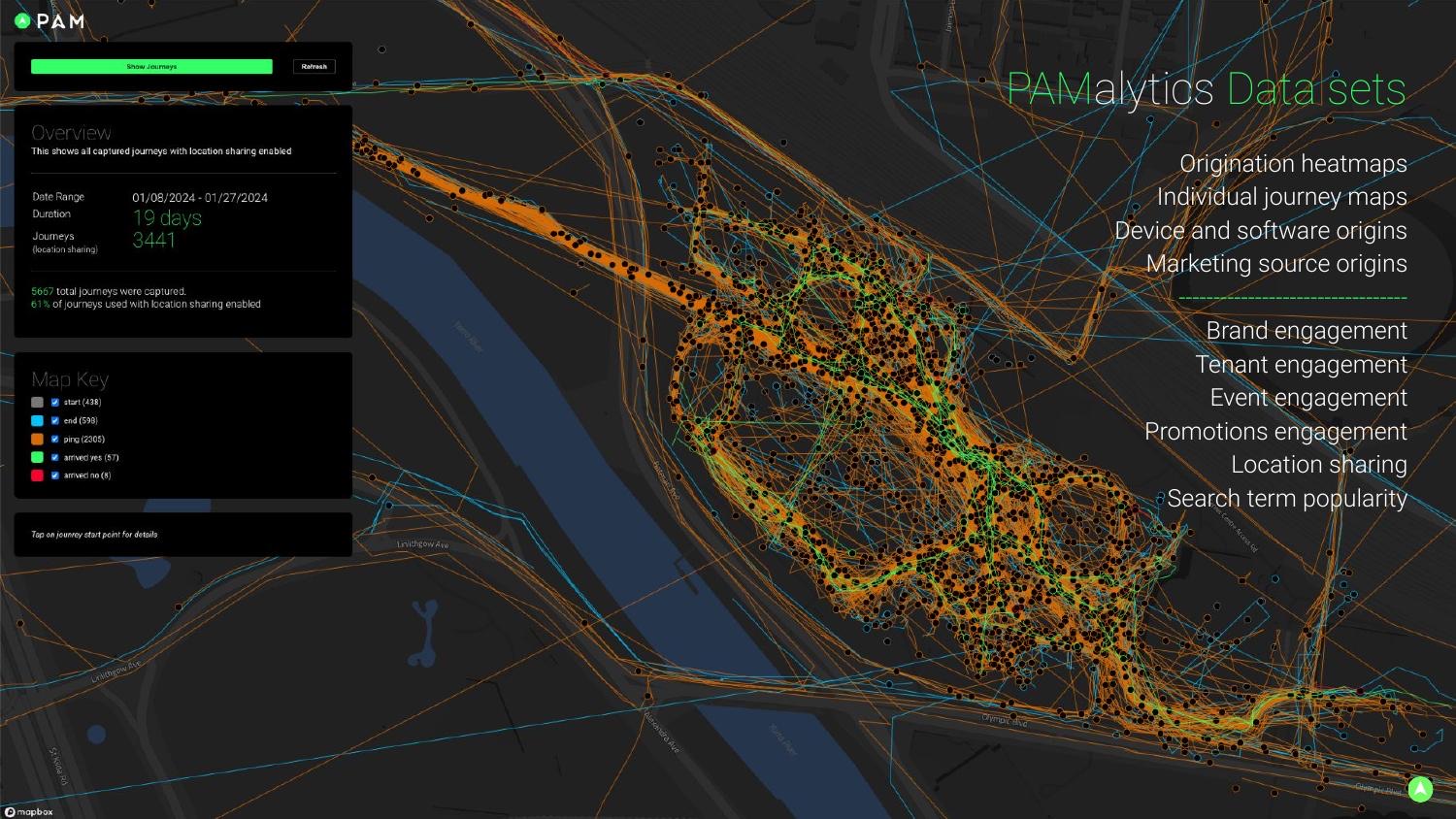The image size is (1456, 819).
Task: Open the PAM logo at top left
Action: tap(50, 21)
